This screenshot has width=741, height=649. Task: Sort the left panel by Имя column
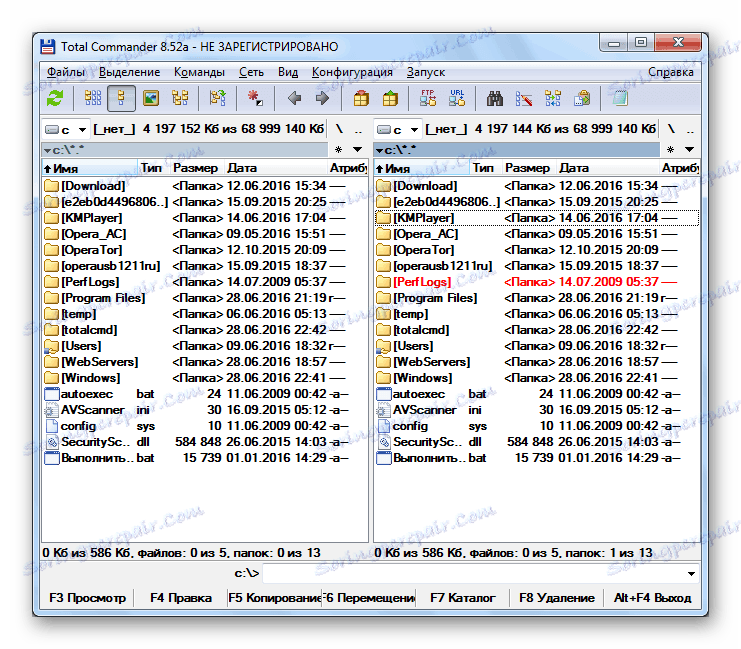[x=90, y=168]
